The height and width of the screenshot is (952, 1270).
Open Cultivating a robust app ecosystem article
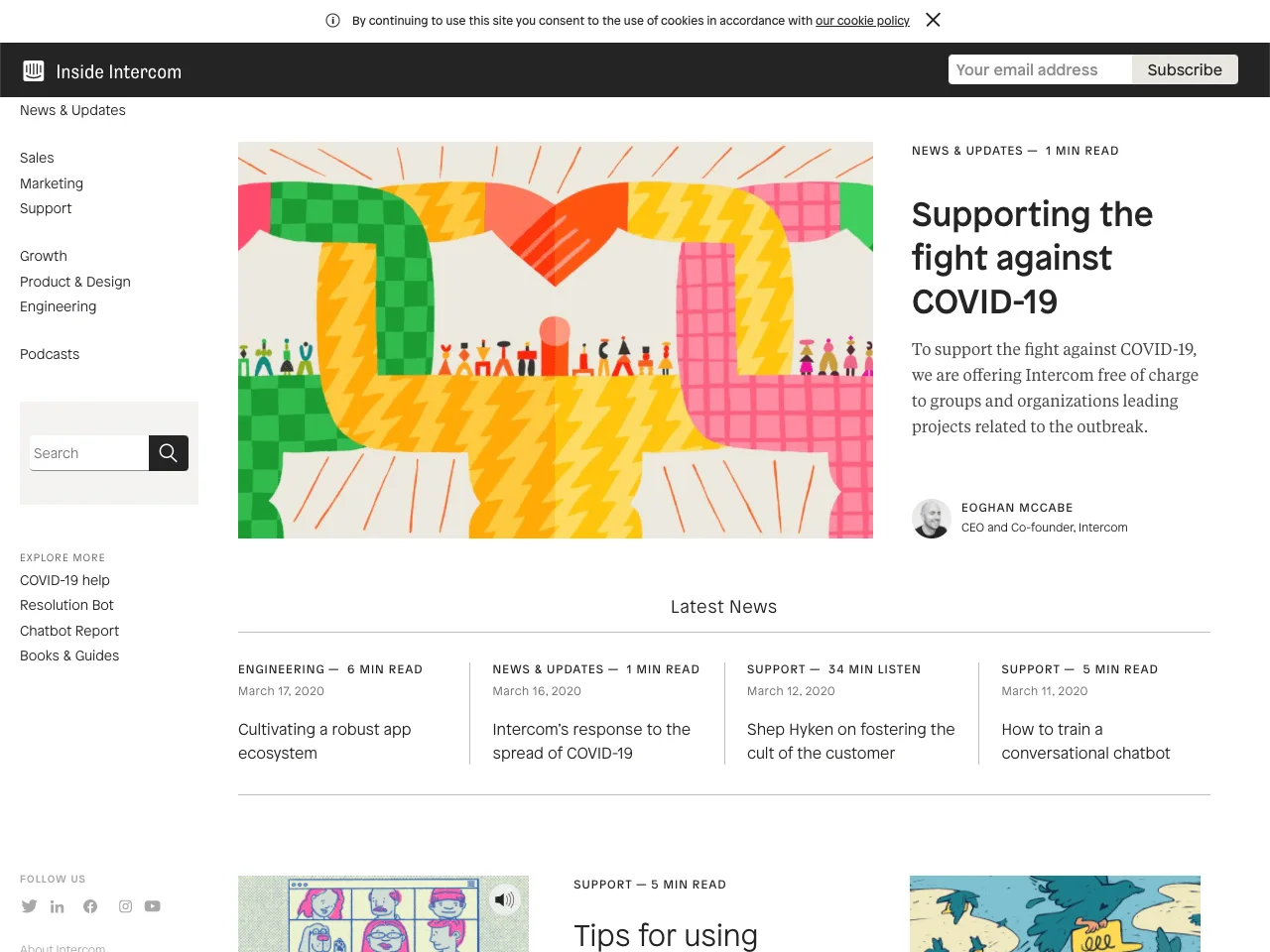324,741
